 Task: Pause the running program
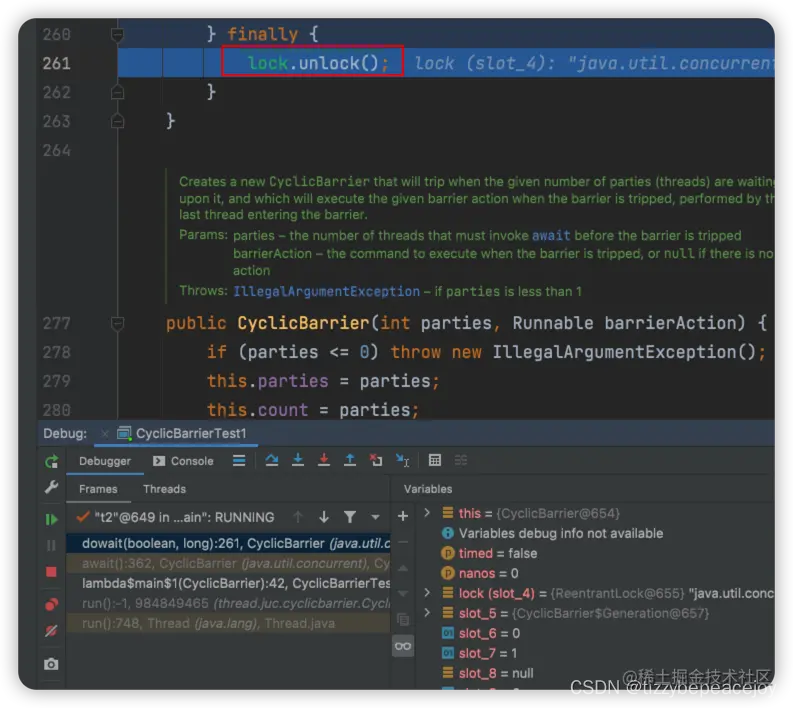(52, 545)
